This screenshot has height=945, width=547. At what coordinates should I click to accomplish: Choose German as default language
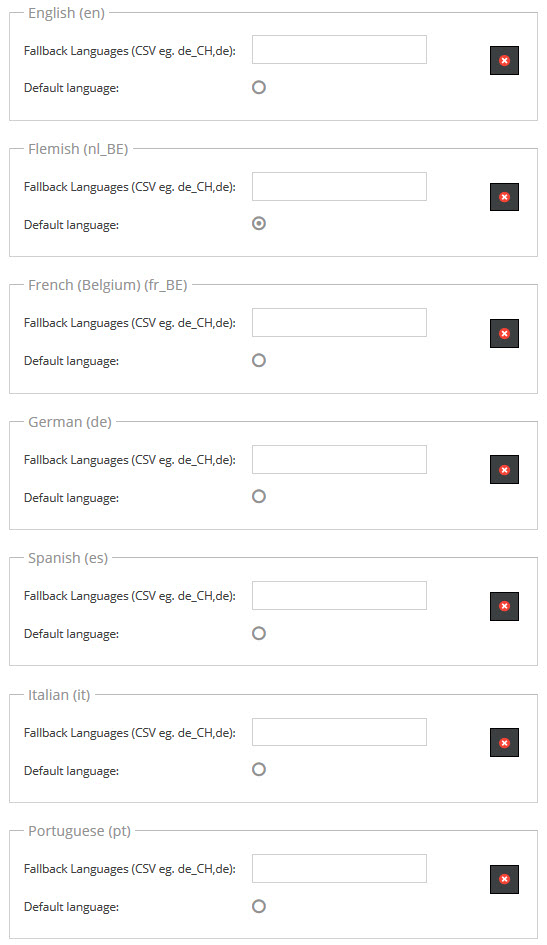[259, 497]
